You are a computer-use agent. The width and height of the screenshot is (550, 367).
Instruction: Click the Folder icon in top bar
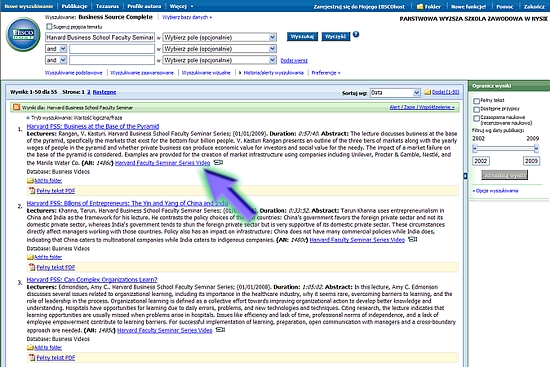(x=420, y=6)
